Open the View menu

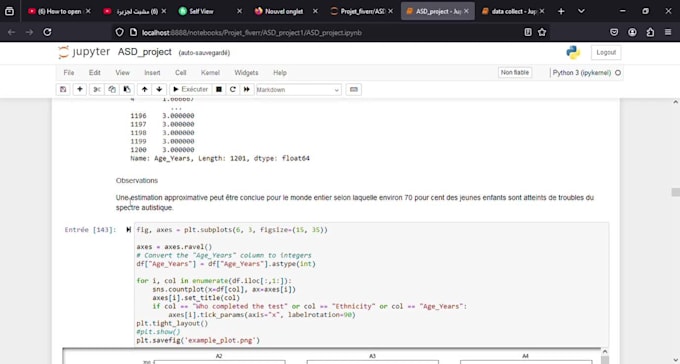(122, 73)
